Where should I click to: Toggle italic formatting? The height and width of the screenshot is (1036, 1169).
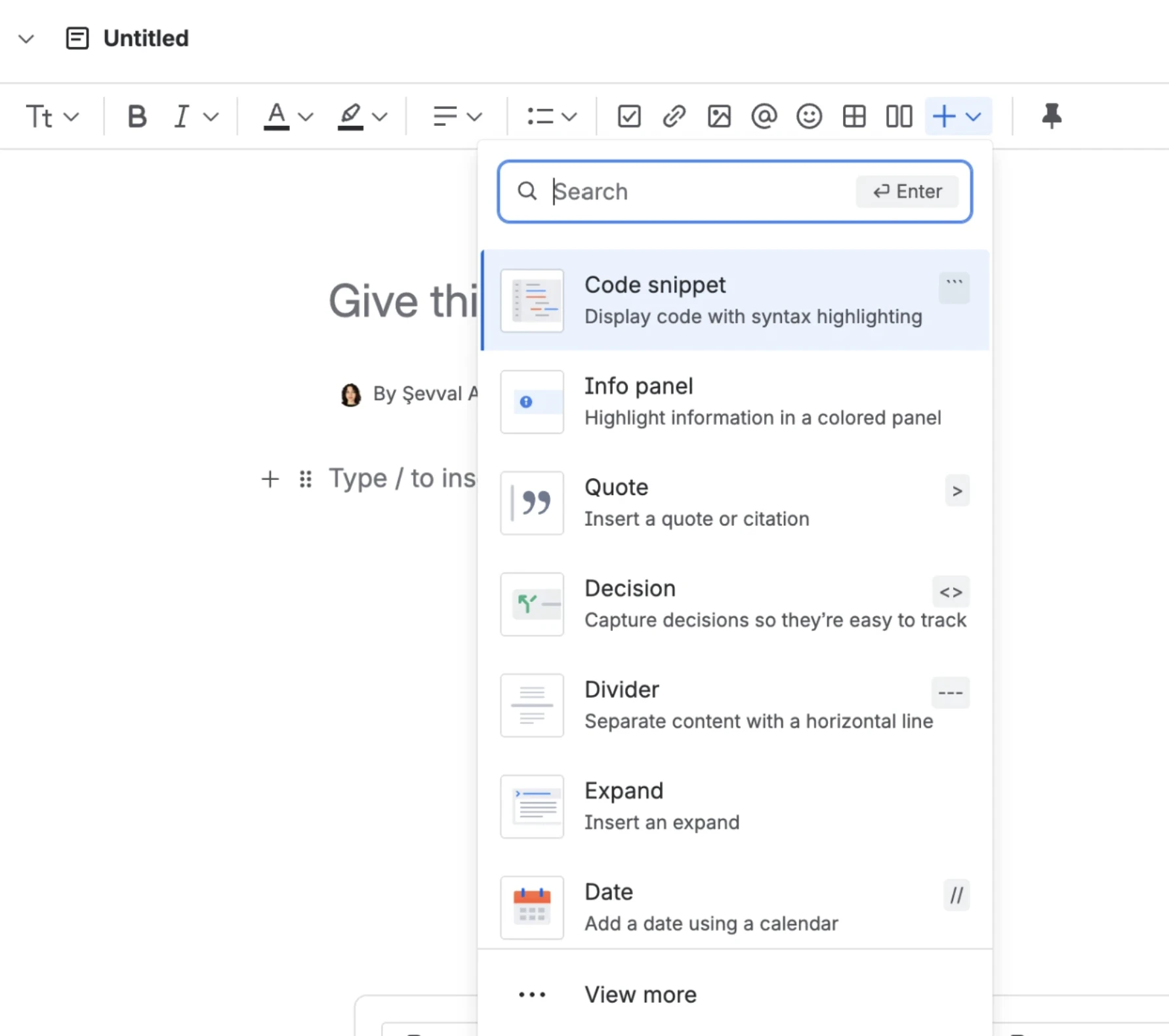coord(181,117)
